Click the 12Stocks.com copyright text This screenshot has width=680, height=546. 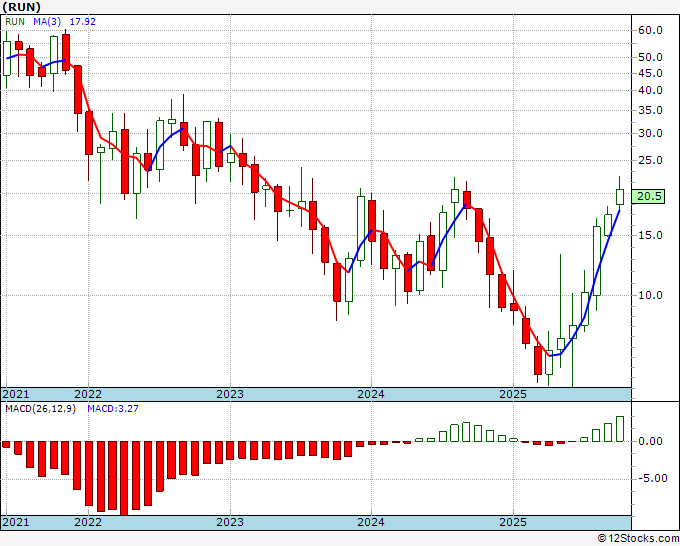tap(638, 539)
